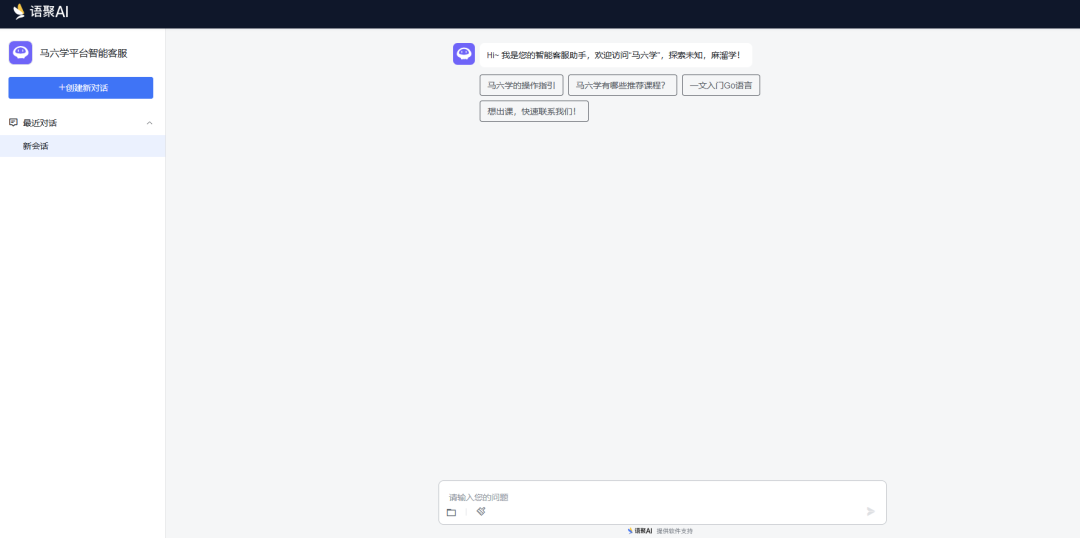This screenshot has height=538, width=1080.
Task: Click the +创建新对话 button
Action: tap(81, 87)
